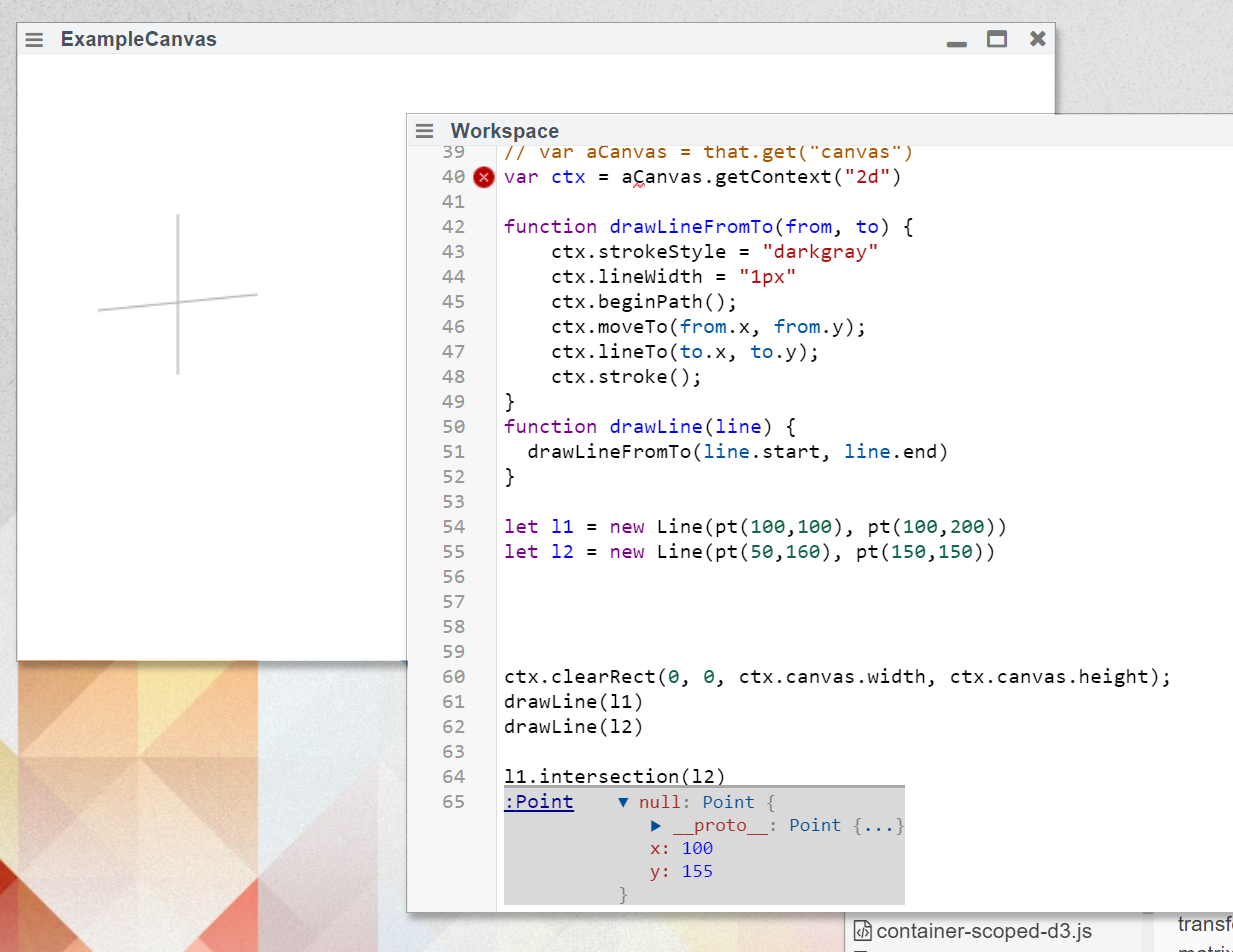Click line number 54 in the gutter
The width and height of the screenshot is (1233, 952).
point(453,527)
